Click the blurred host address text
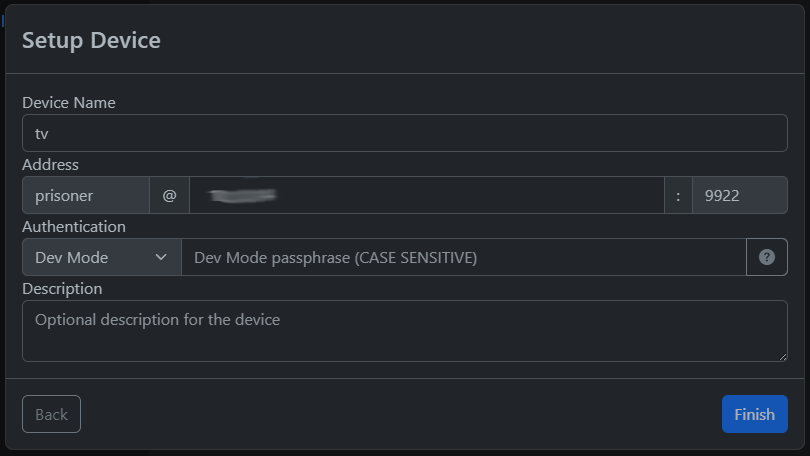 (x=242, y=195)
